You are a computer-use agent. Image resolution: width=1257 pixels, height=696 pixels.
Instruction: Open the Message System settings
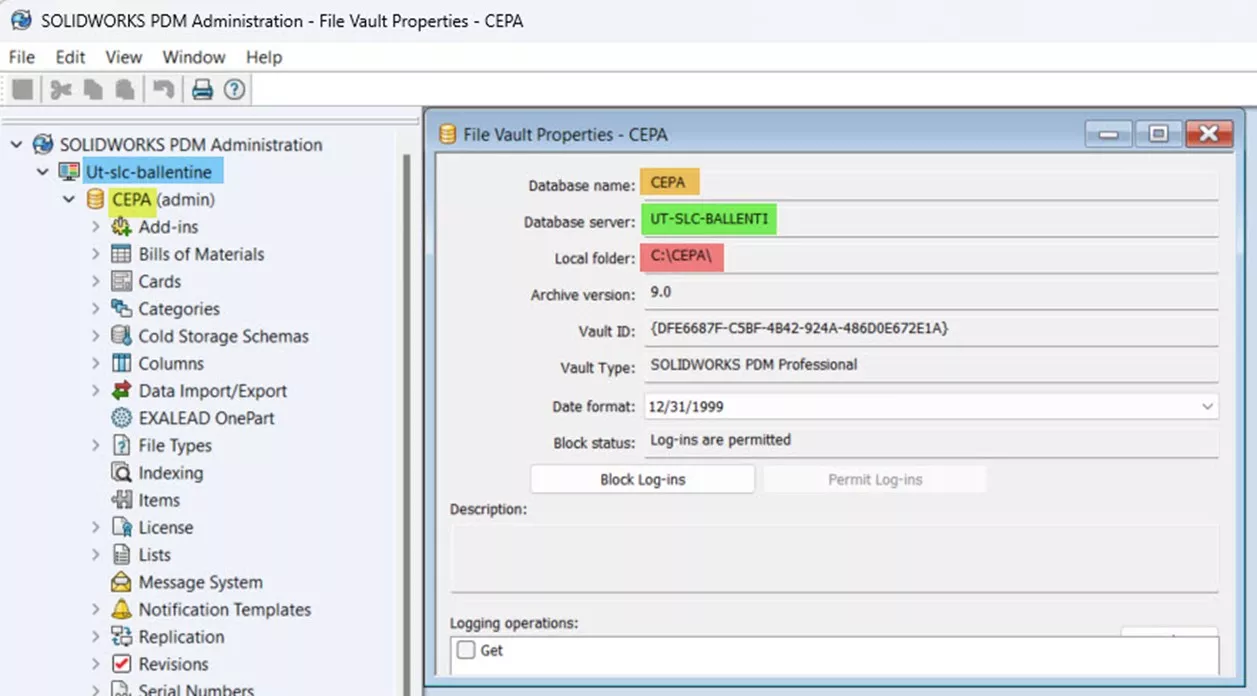pos(200,581)
